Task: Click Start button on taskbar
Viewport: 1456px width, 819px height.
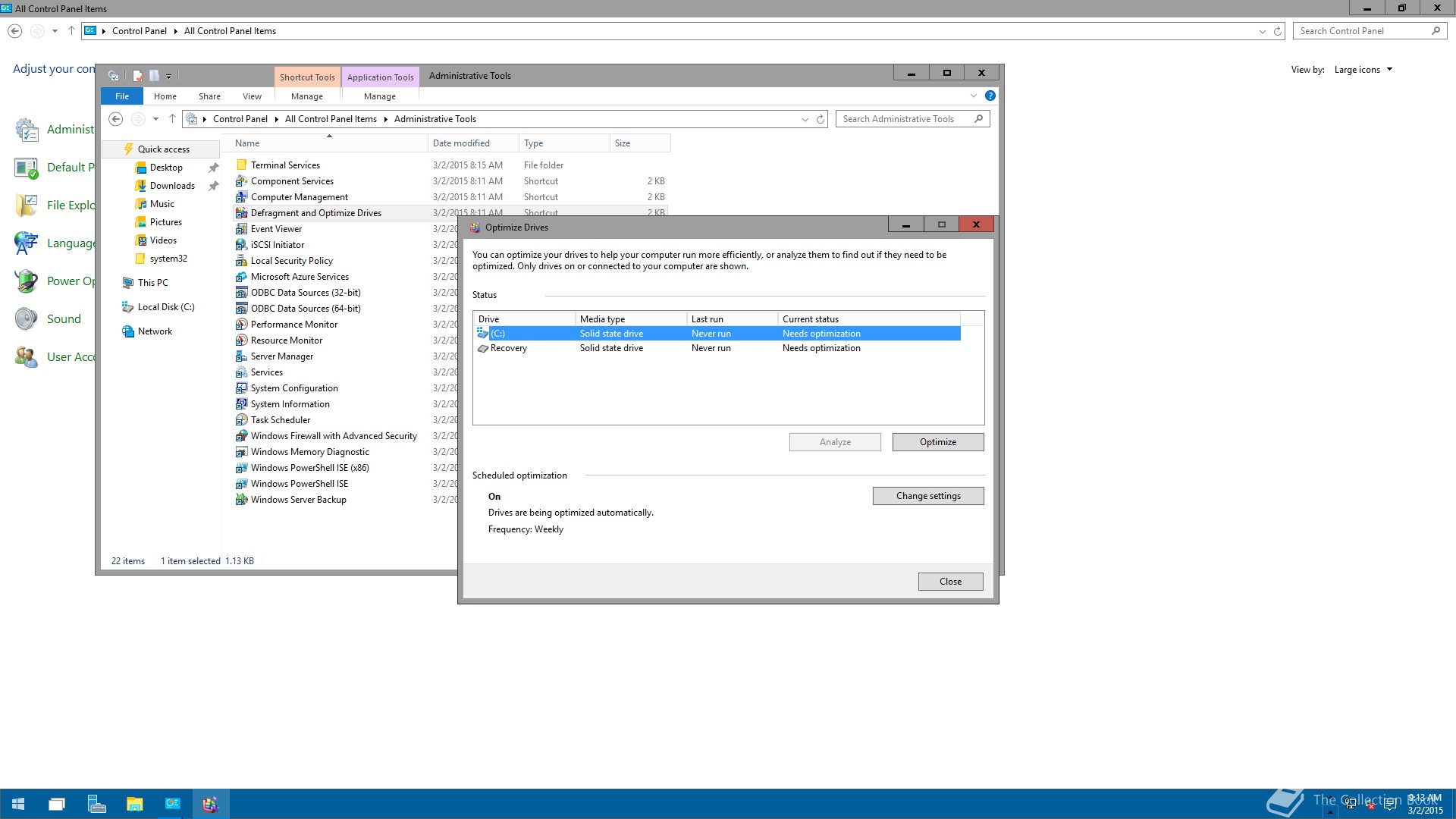Action: 18,804
